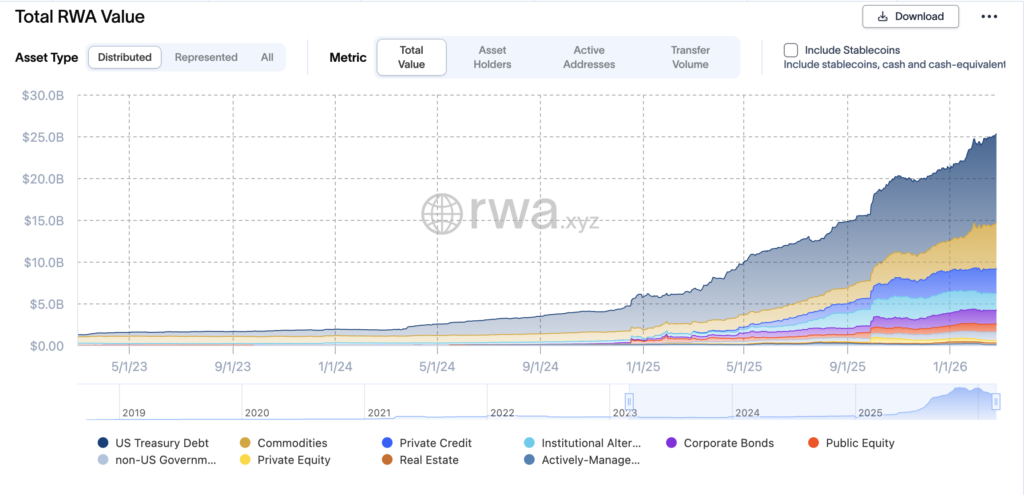Image resolution: width=1024 pixels, height=495 pixels.
Task: Click the Real Estate legend marker
Action: [x=387, y=460]
